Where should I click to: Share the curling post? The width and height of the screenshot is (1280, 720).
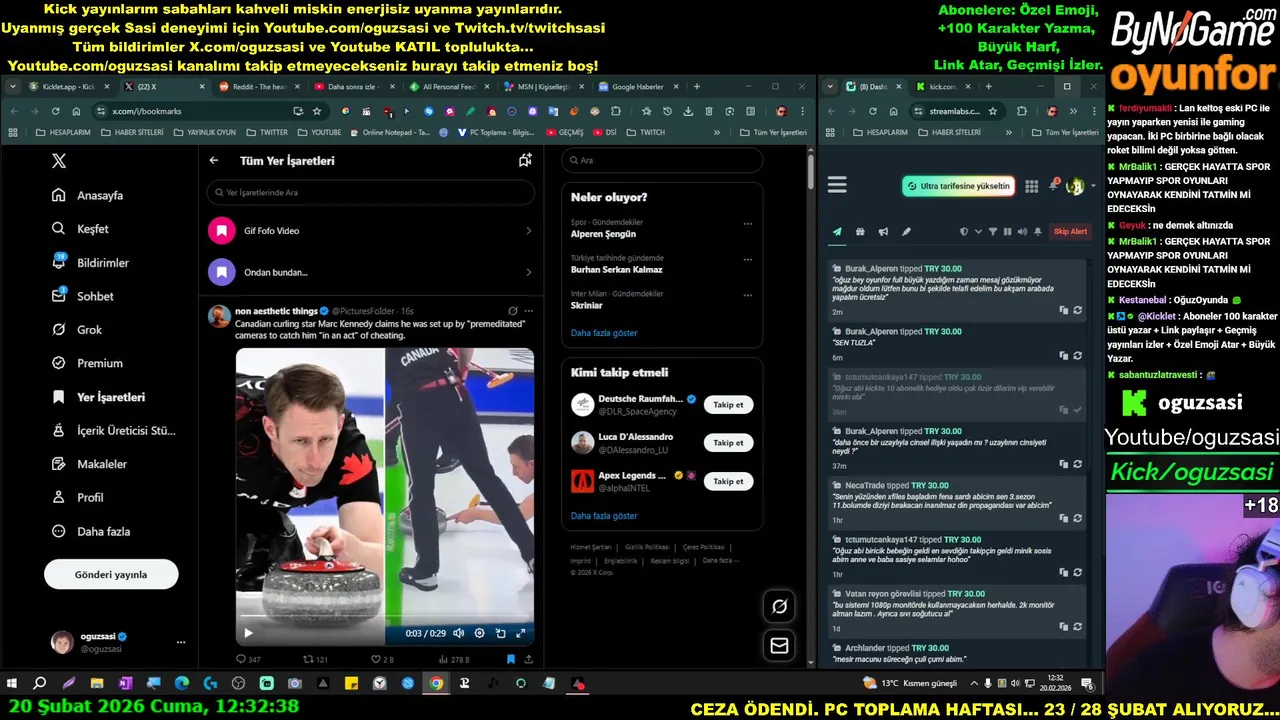[x=528, y=659]
